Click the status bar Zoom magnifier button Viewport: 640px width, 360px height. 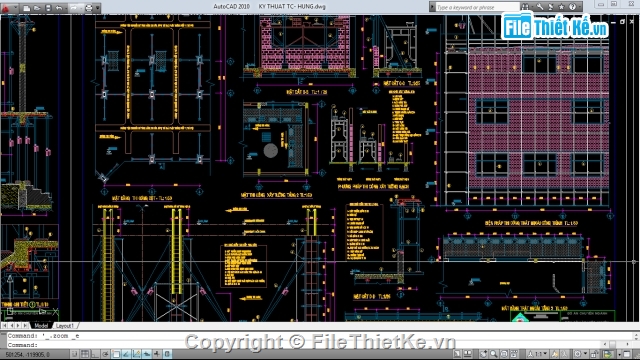coord(494,354)
